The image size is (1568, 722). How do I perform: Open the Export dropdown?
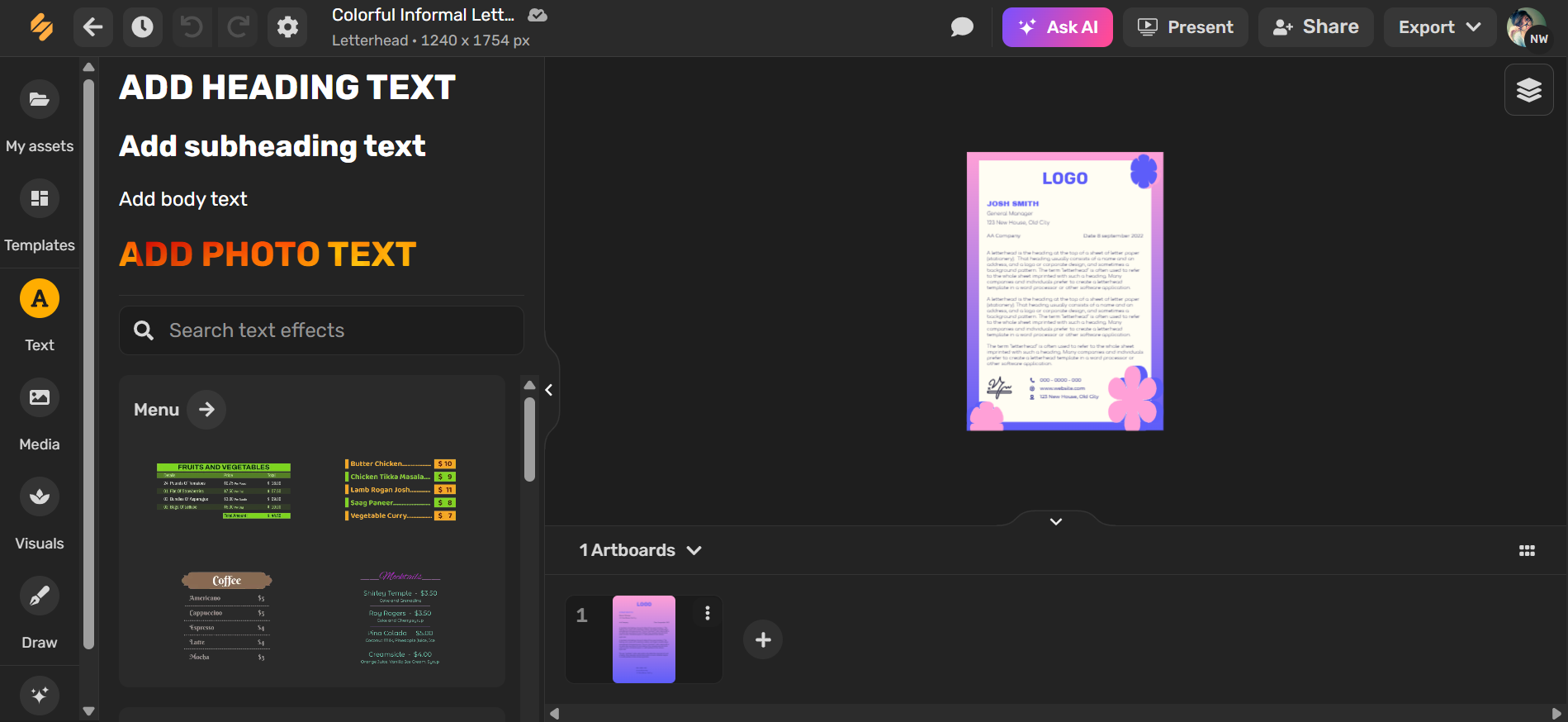tap(1439, 27)
